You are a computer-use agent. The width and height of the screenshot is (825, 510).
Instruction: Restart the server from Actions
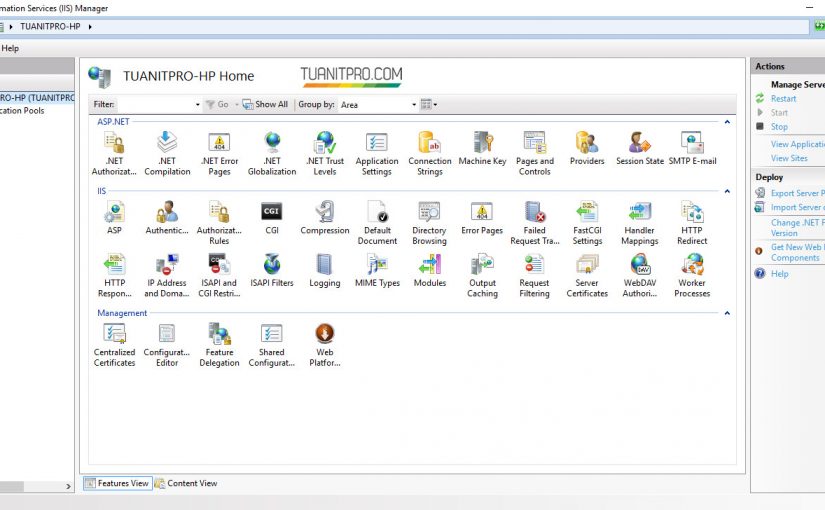783,98
